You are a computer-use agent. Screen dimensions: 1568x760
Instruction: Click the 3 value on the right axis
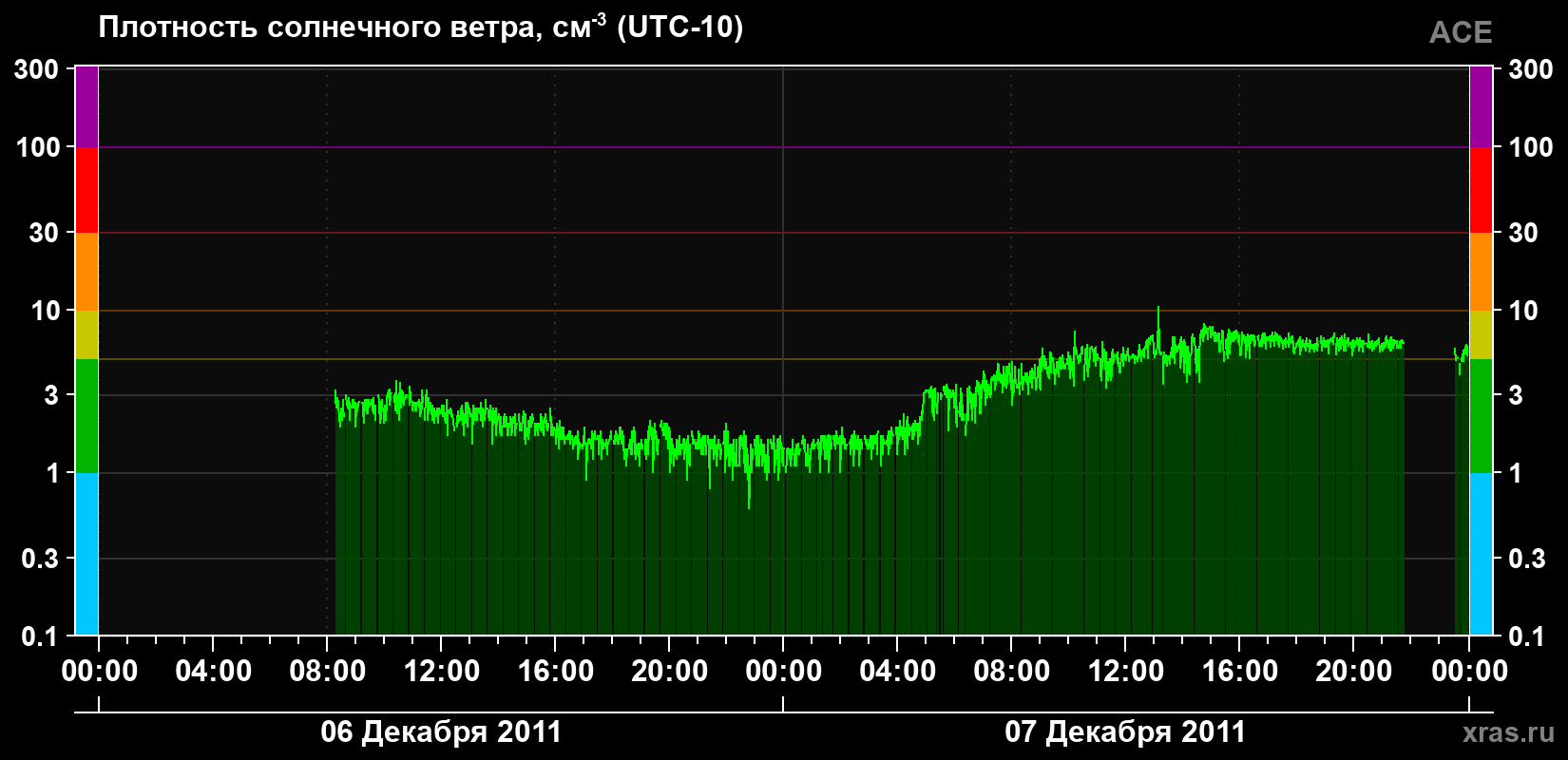[x=1516, y=394]
